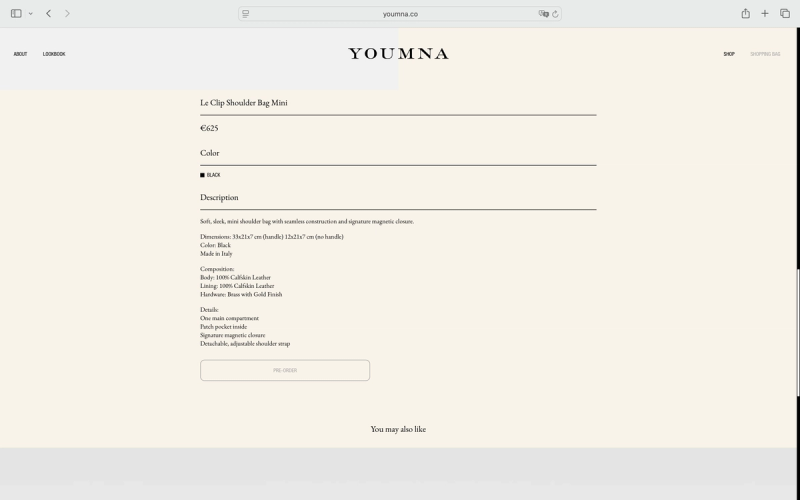Open the translate icon in address bar
Image resolution: width=800 pixels, height=500 pixels.
coord(543,14)
